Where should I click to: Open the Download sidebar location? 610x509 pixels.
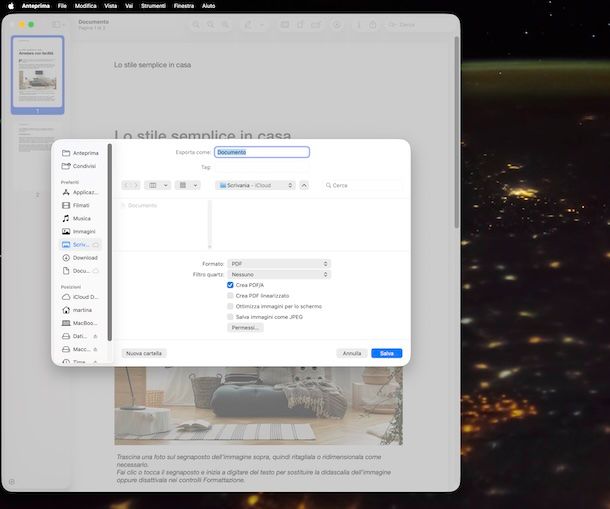(80, 258)
